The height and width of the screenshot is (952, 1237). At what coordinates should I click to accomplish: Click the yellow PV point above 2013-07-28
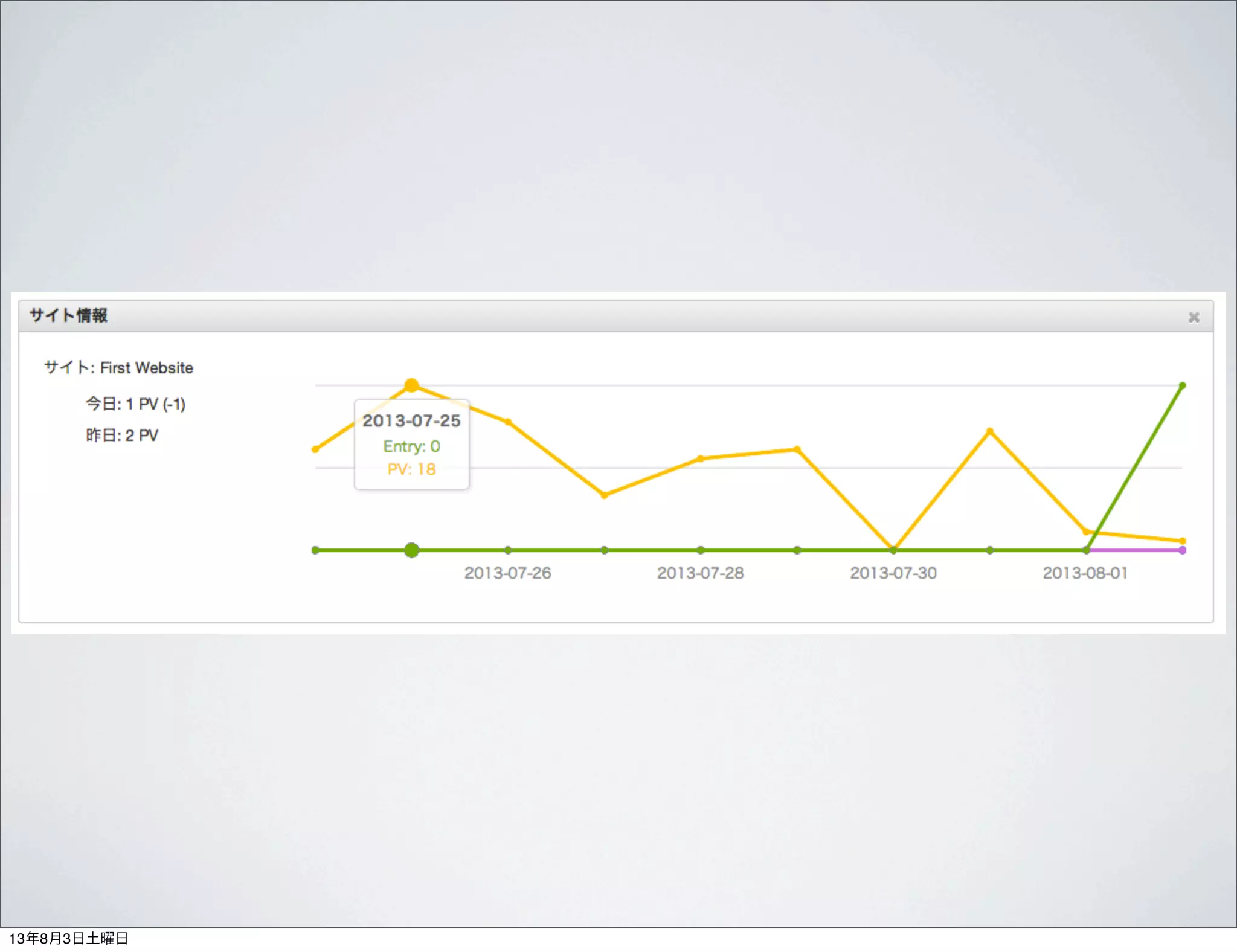[x=701, y=458]
